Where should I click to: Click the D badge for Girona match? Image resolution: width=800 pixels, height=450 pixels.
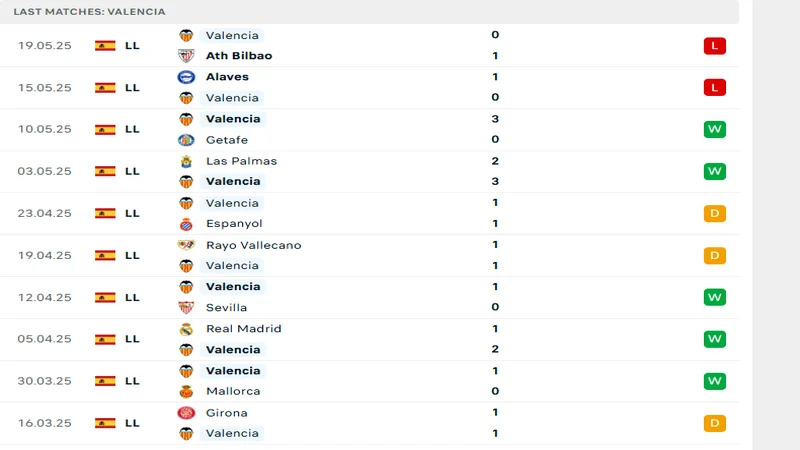714,423
